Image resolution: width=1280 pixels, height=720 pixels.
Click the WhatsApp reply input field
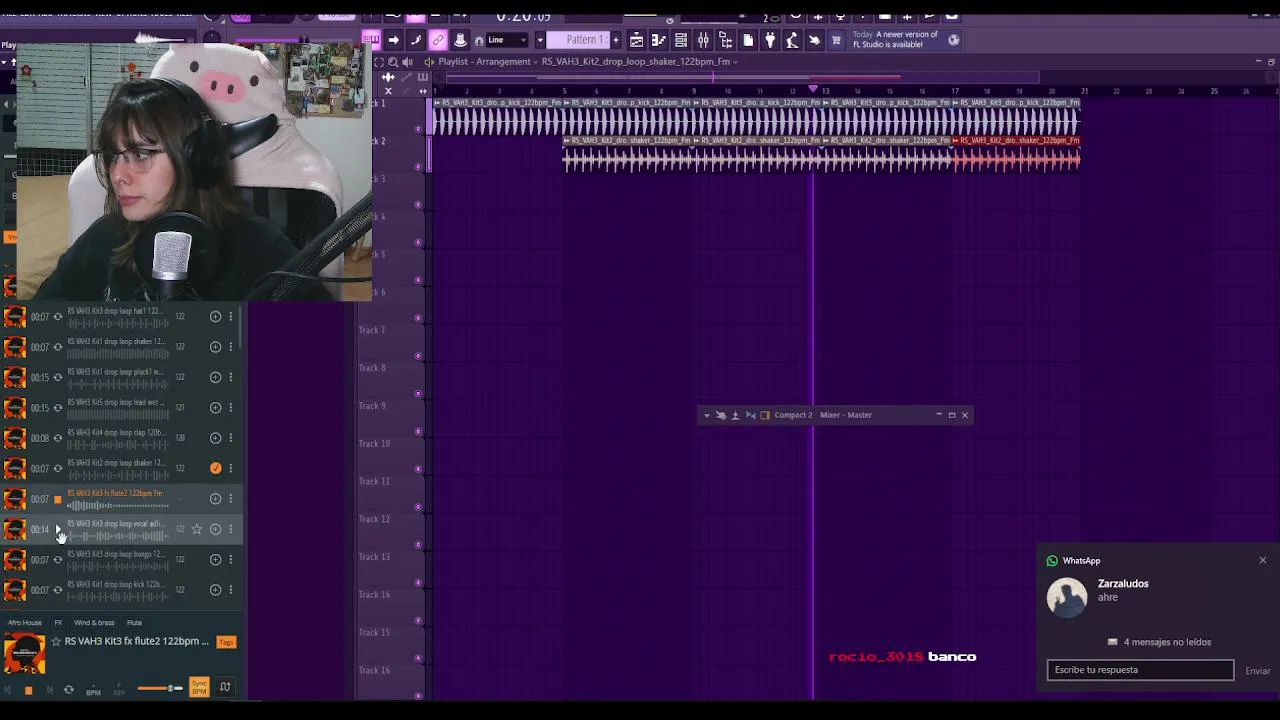(x=1140, y=670)
